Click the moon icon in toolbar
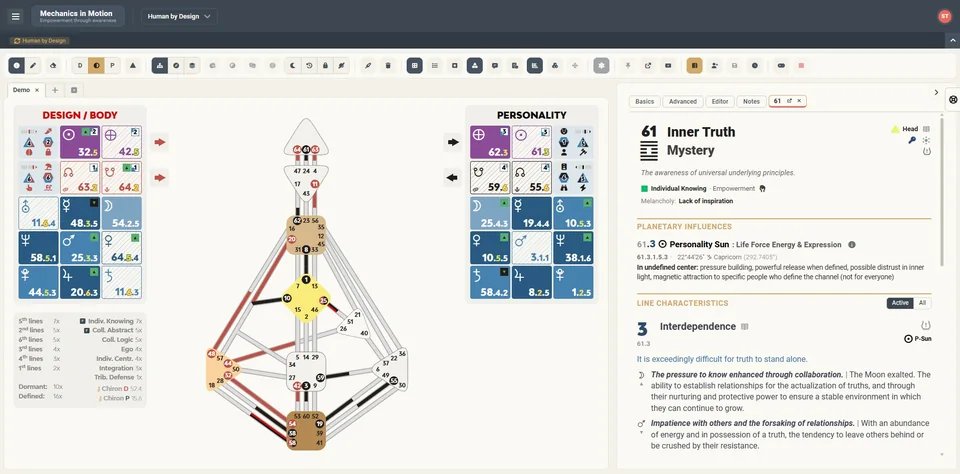 point(293,66)
